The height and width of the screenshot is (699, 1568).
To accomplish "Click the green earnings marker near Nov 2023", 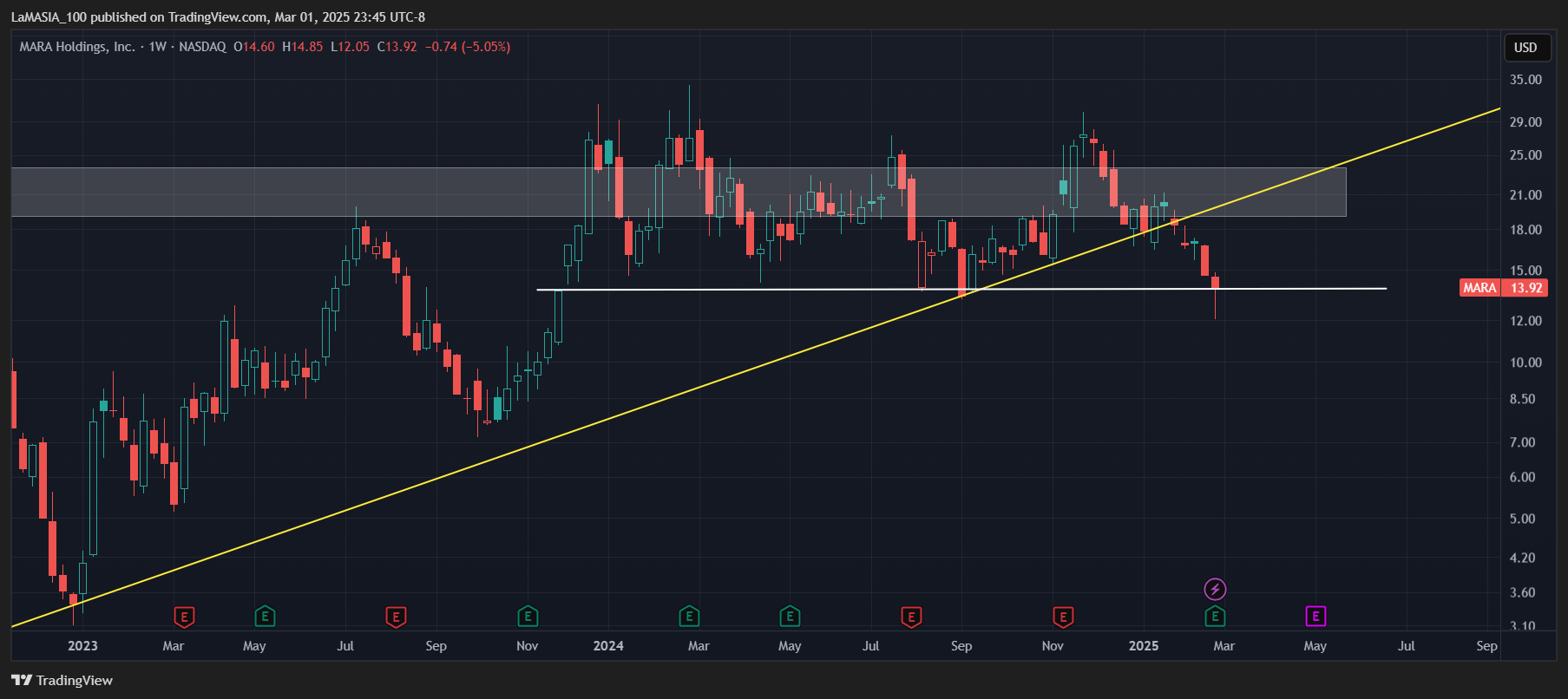I will click(x=528, y=617).
